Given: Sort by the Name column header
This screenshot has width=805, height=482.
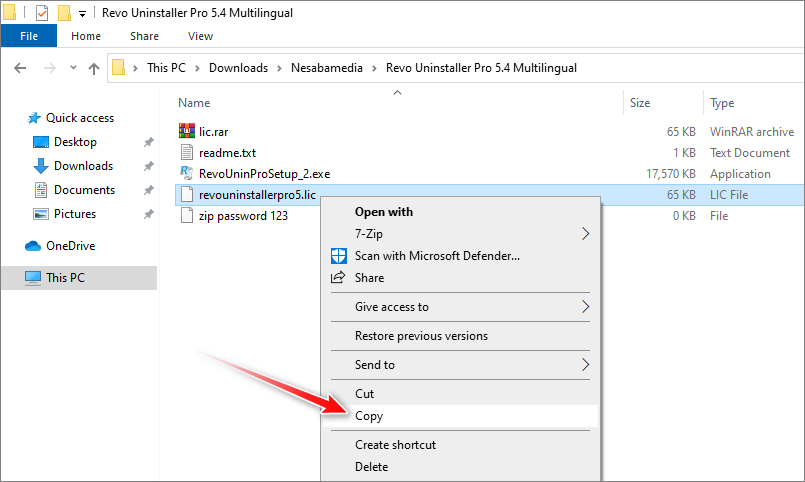Looking at the screenshot, I should point(194,103).
